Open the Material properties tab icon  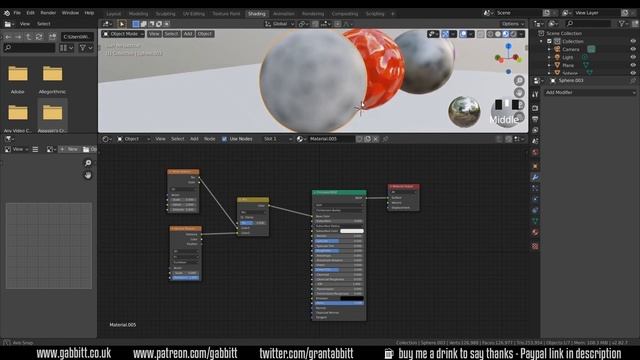pos(535,232)
